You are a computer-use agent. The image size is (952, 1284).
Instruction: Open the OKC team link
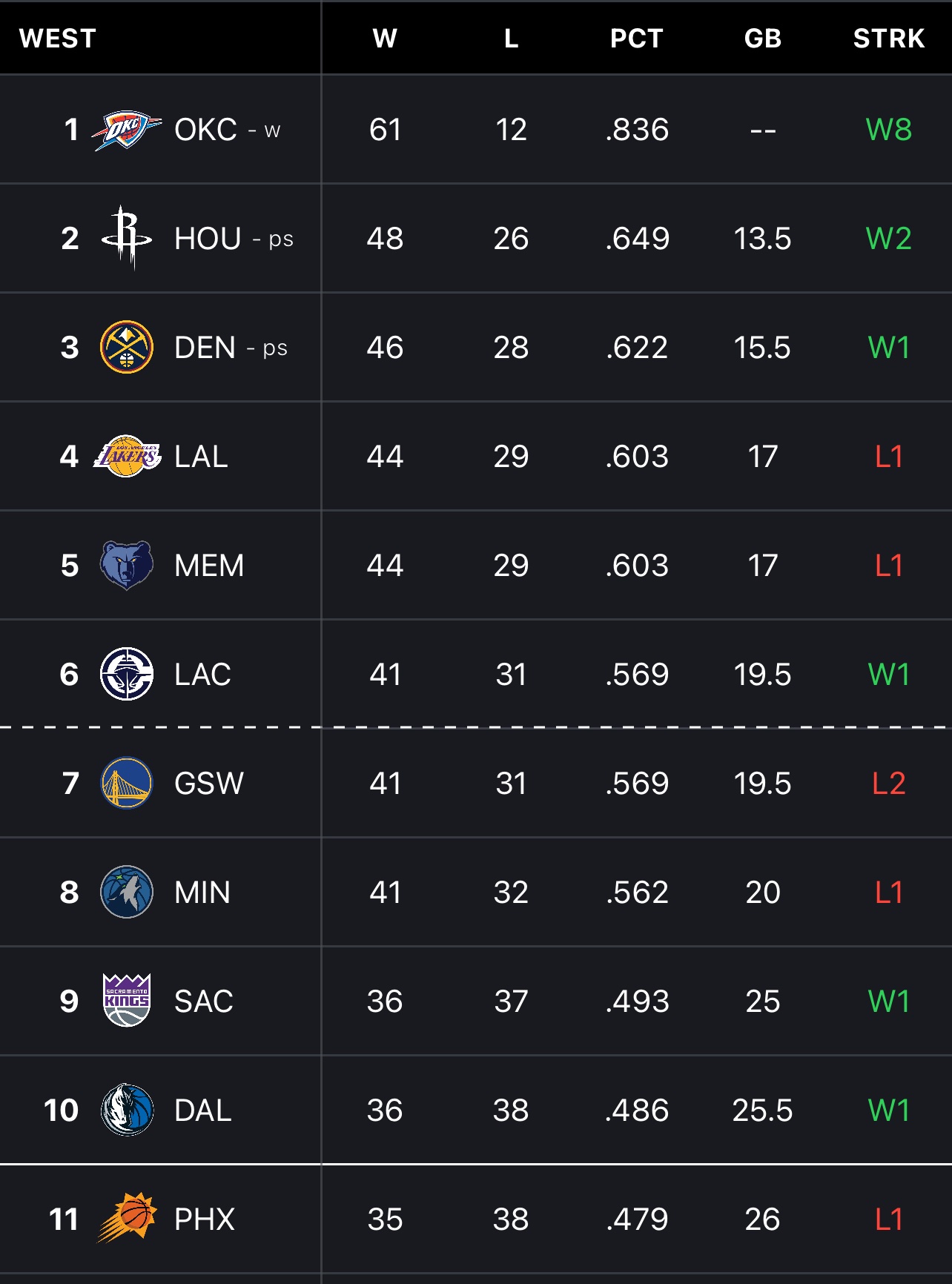coord(205,130)
